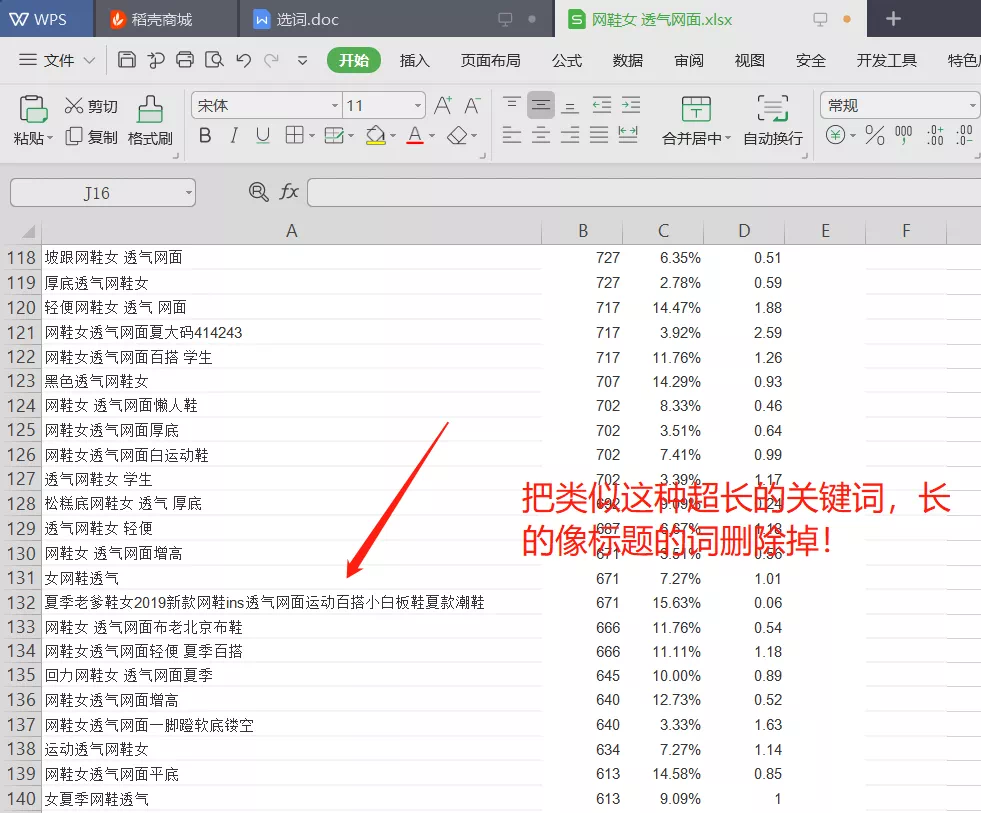This screenshot has width=981, height=813.
Task: Increase font size with the A+ icon
Action: tap(443, 105)
